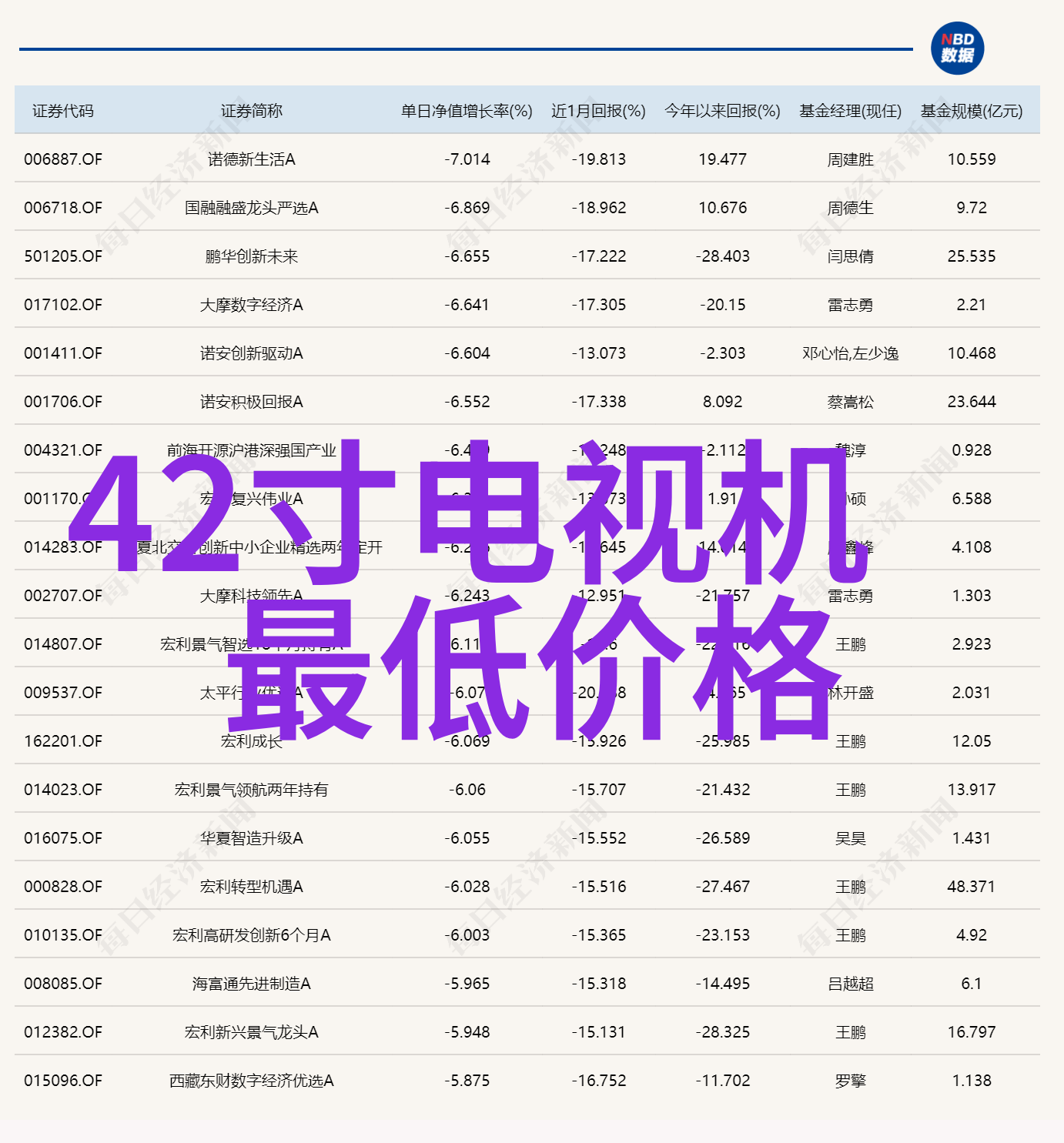Screen dimensions: 1064x1143
Task: Select fund code 017102.OF
Action: [x=63, y=305]
